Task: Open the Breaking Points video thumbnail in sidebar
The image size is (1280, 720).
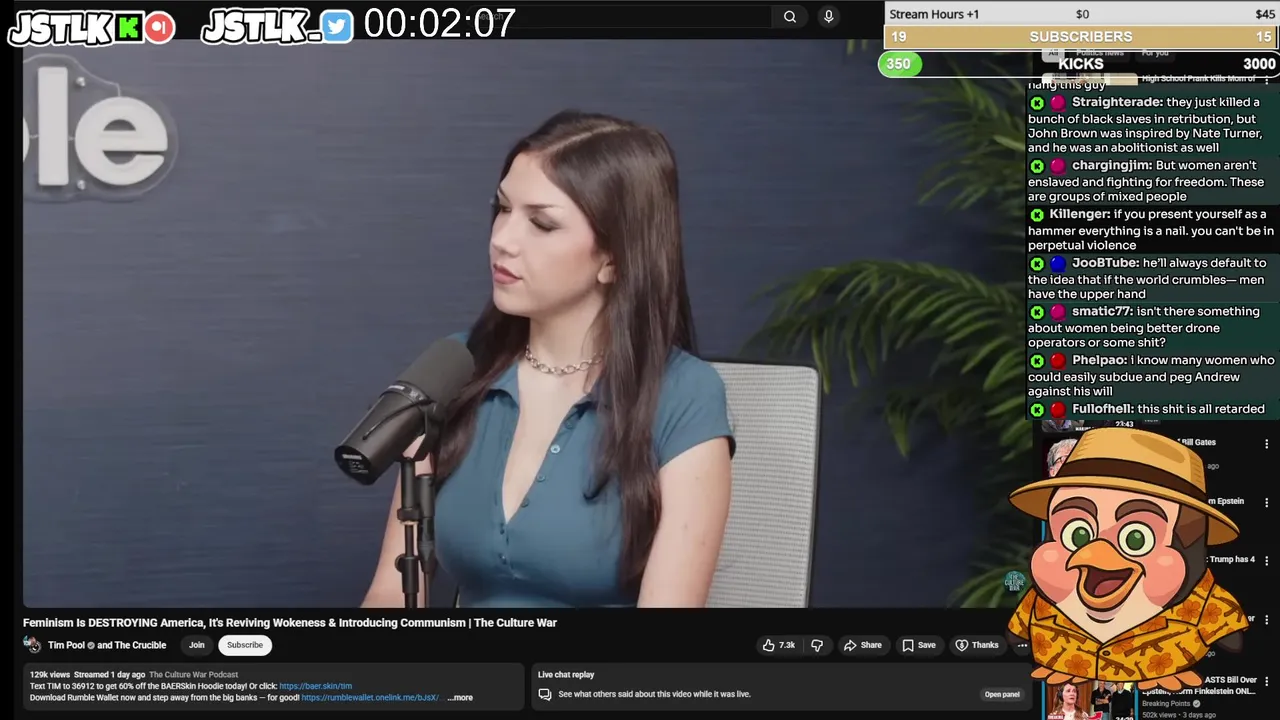Action: (1088, 699)
